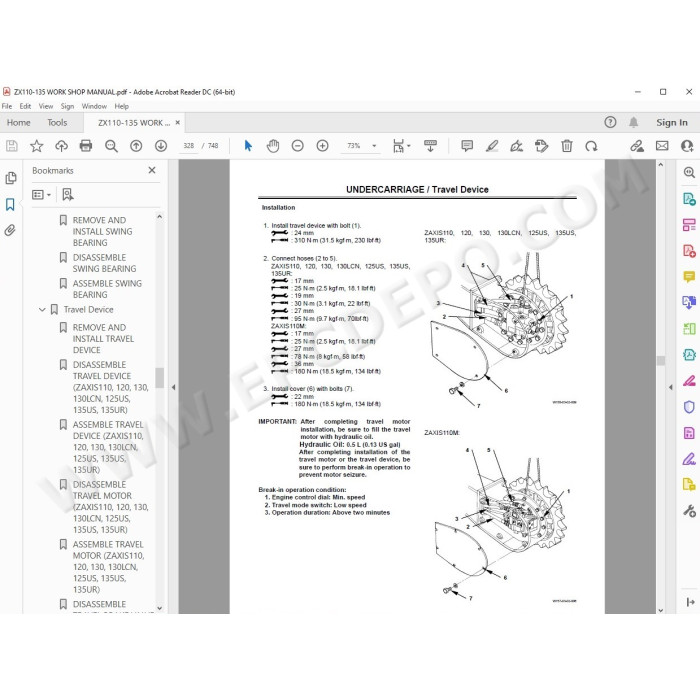This screenshot has height=700, width=700.
Task: Go to the previous page arrow
Action: [136, 146]
